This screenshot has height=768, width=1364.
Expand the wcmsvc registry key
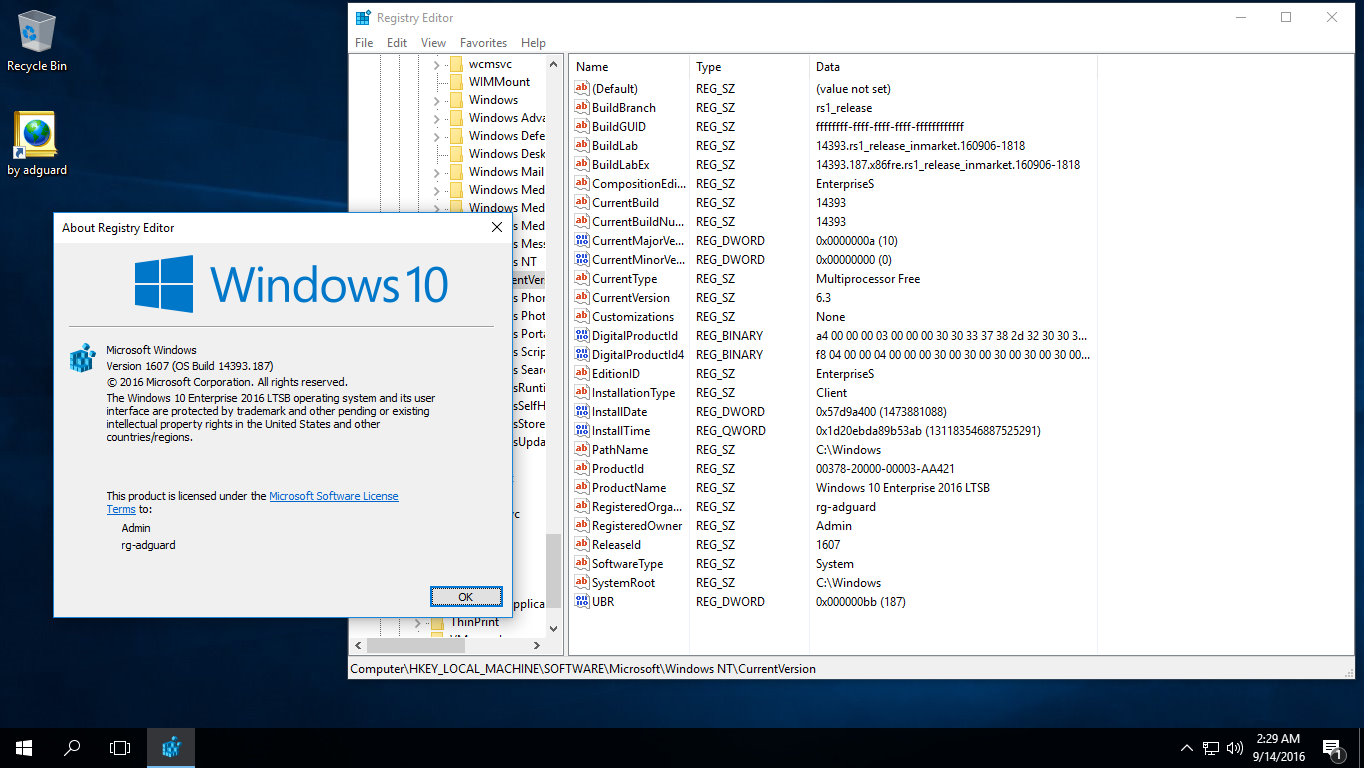[x=437, y=64]
